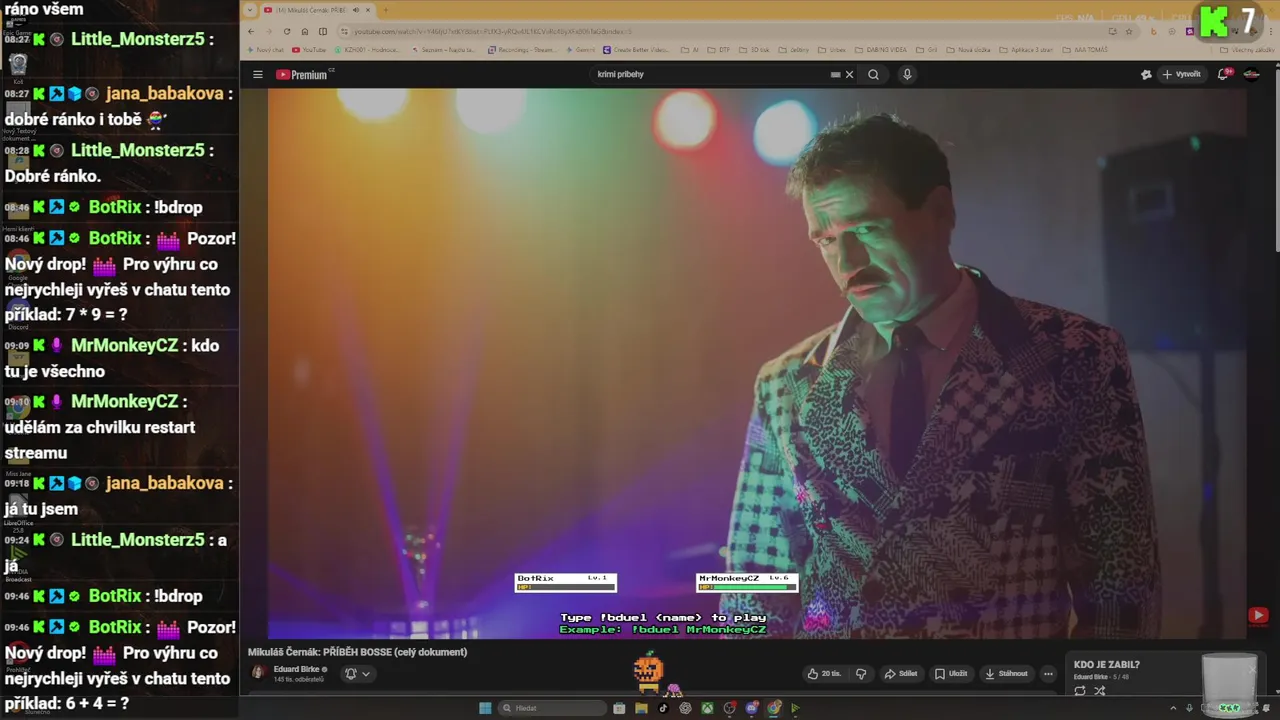Screen dimensions: 1280x720
Task: Click the video player to pause
Action: point(757,363)
